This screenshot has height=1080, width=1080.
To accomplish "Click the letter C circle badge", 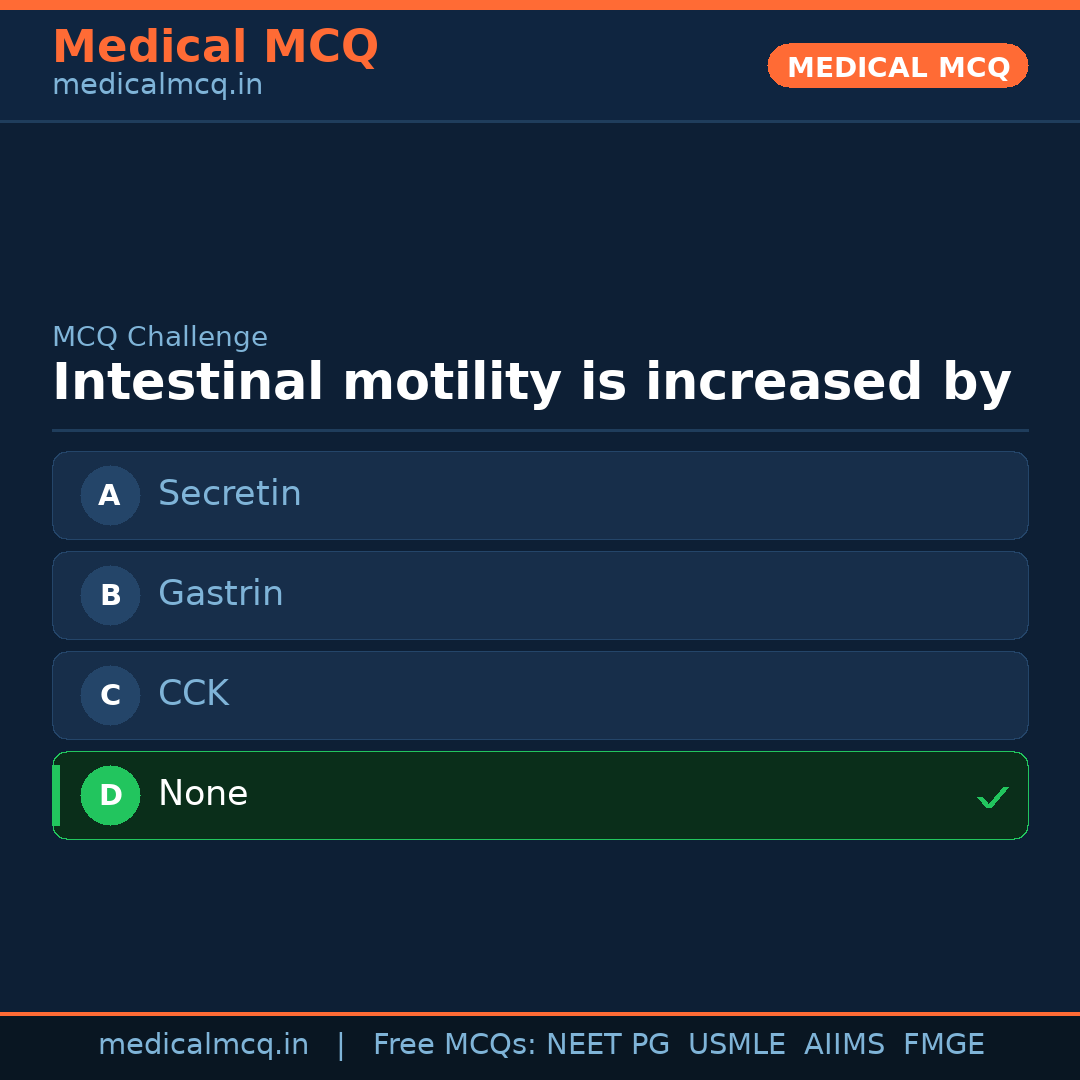I will (x=110, y=695).
